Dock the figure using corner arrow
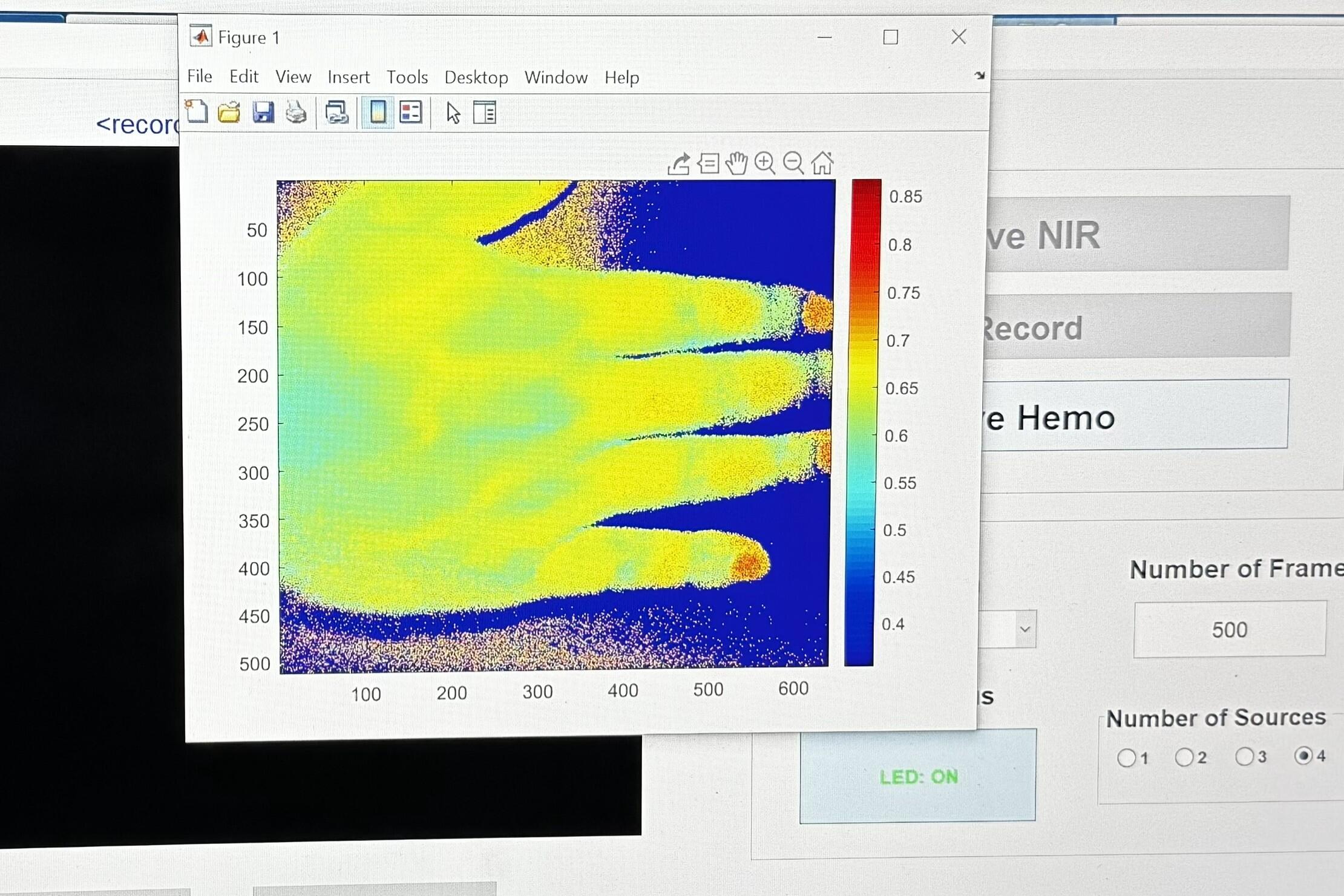 (980, 76)
